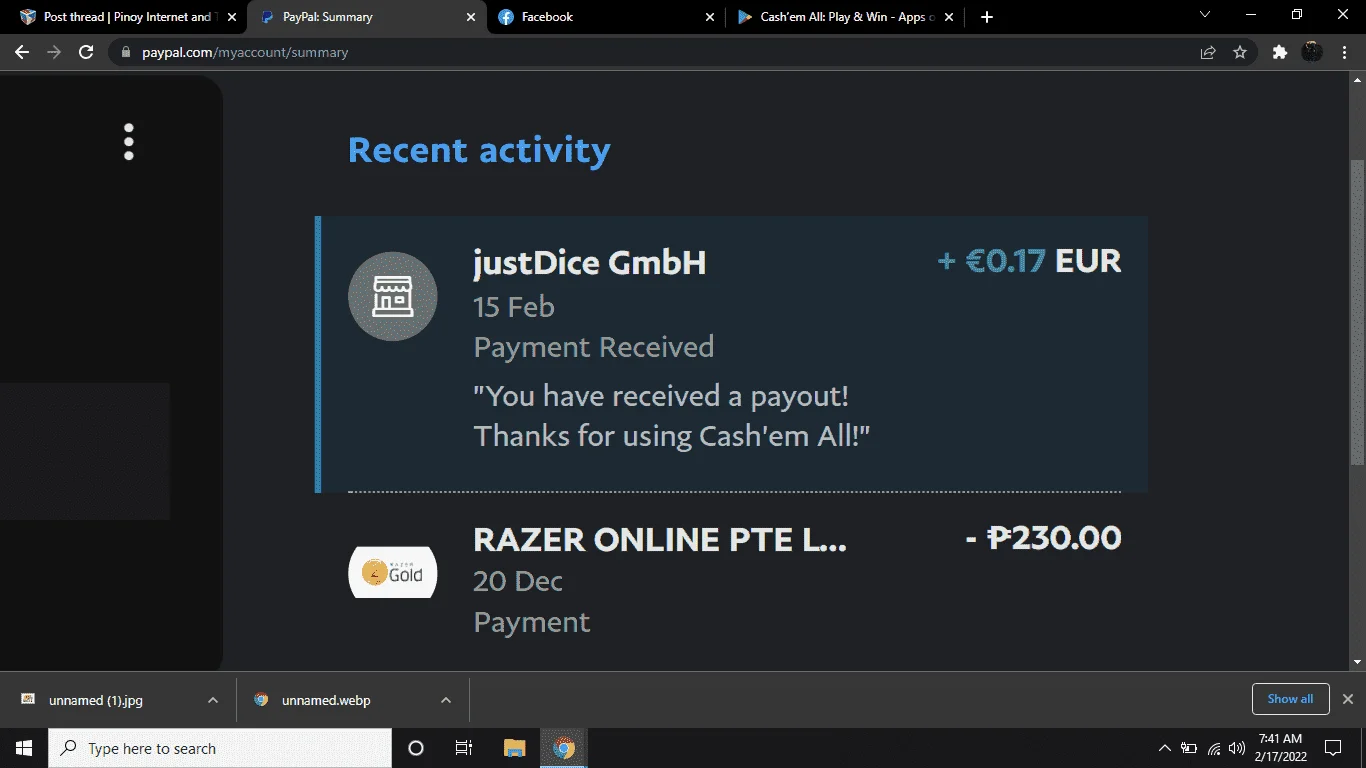
Task: Click the Windows taskbar search box
Action: point(220,748)
